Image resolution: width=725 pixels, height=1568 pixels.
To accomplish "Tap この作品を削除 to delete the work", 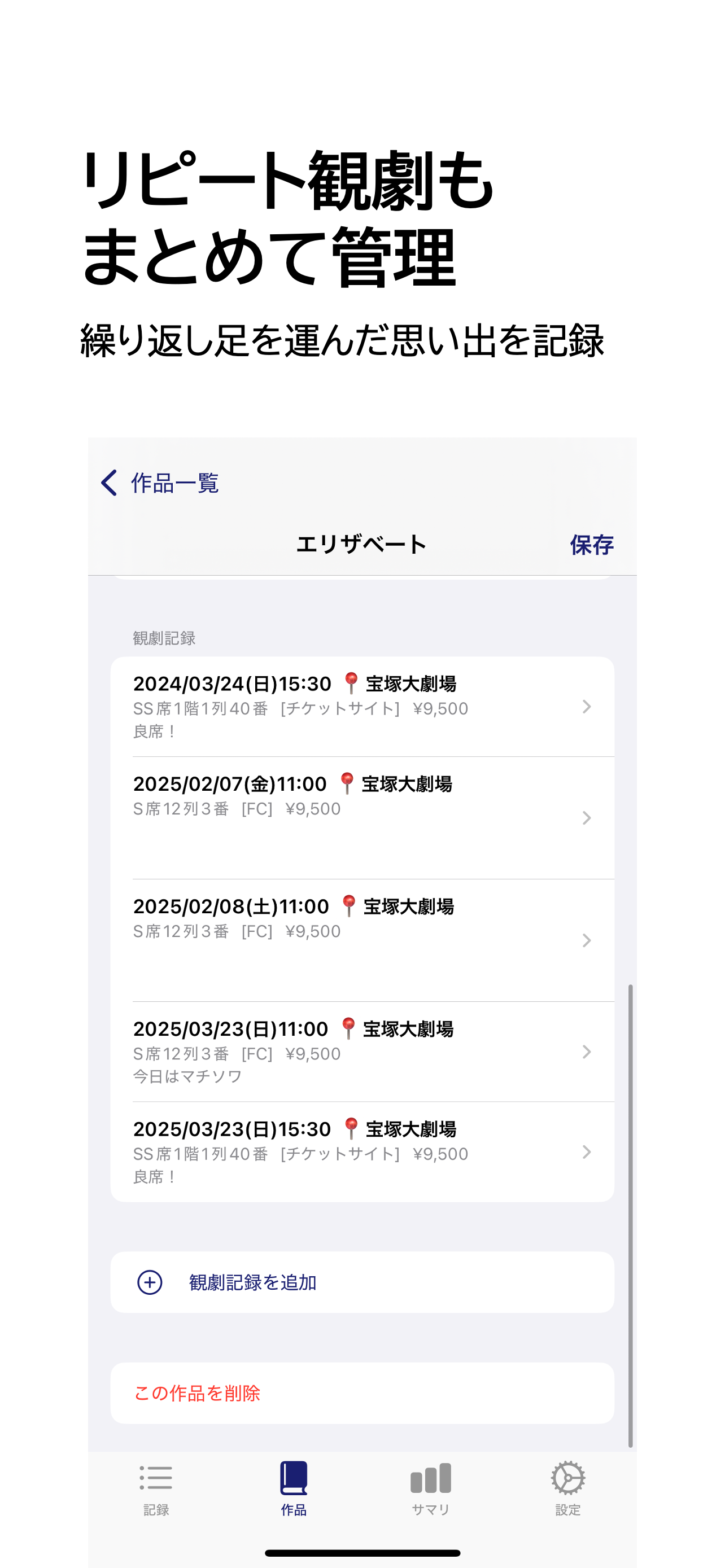I will (197, 1392).
